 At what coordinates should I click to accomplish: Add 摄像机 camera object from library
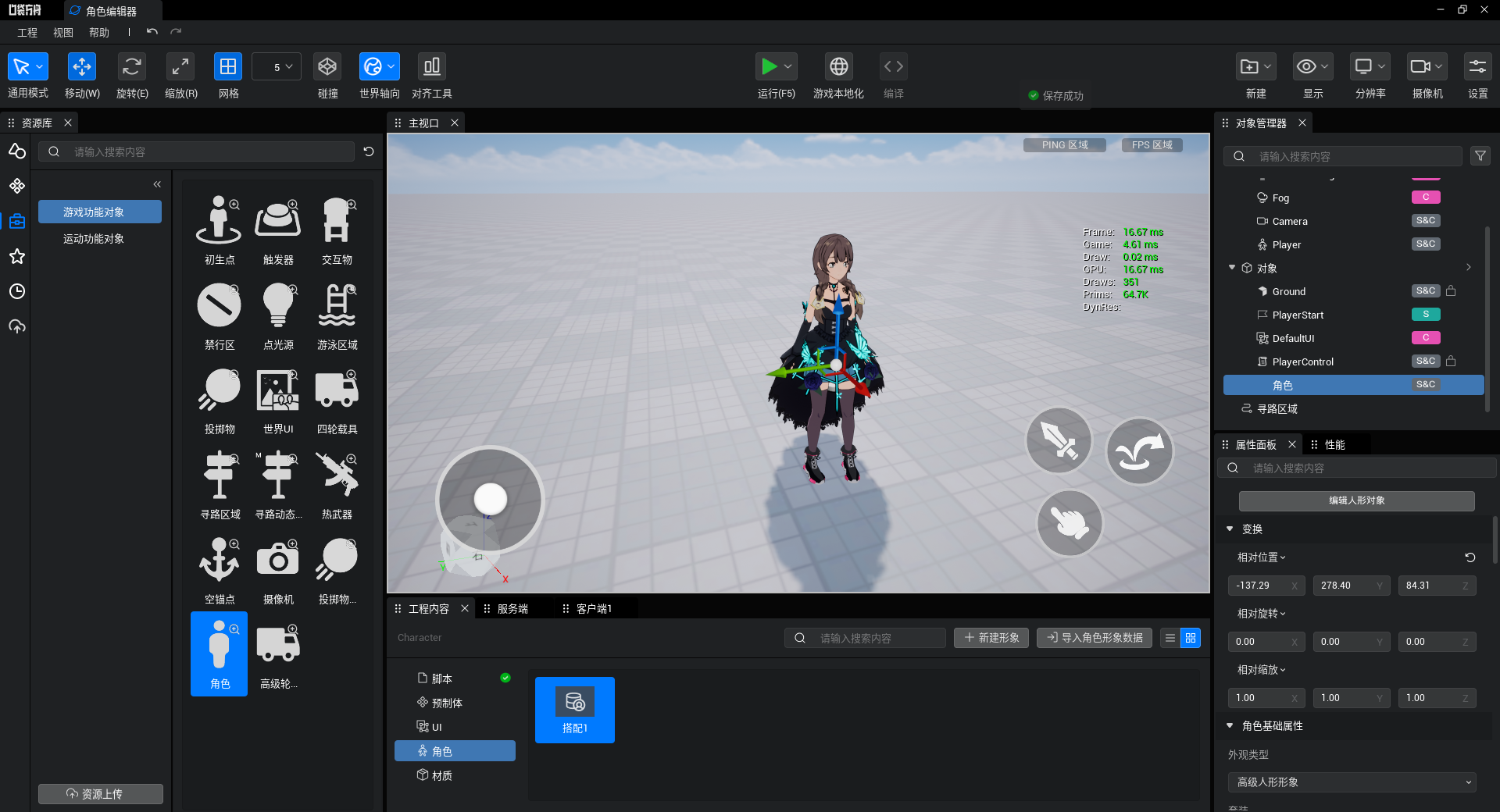click(x=278, y=570)
